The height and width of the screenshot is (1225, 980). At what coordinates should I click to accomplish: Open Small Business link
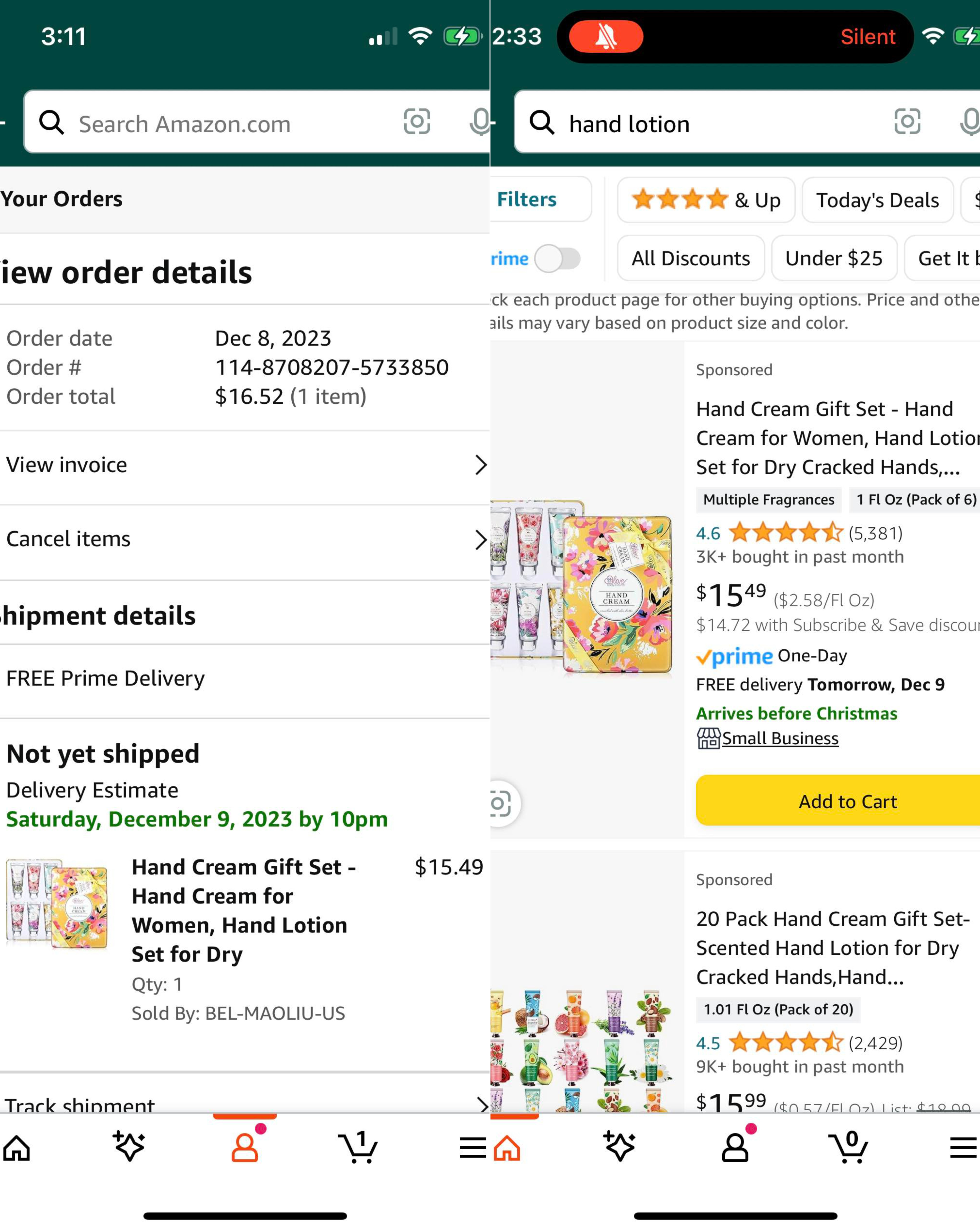[780, 739]
